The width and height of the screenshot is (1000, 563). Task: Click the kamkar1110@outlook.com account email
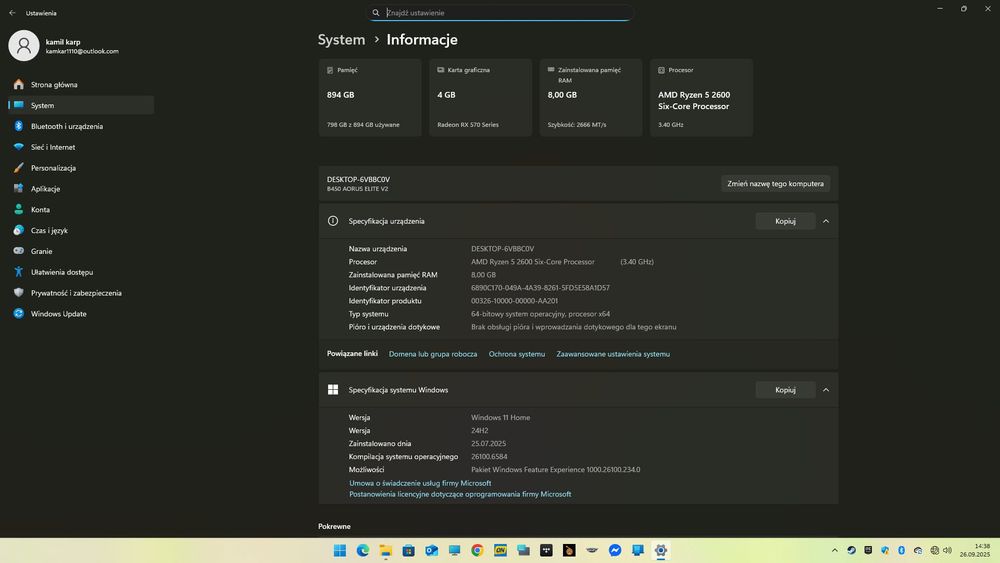(82, 51)
